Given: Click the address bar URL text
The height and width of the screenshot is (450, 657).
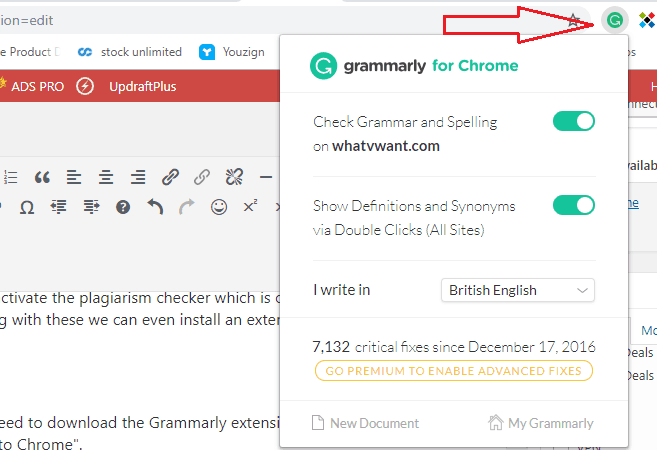Looking at the screenshot, I should 26,20.
